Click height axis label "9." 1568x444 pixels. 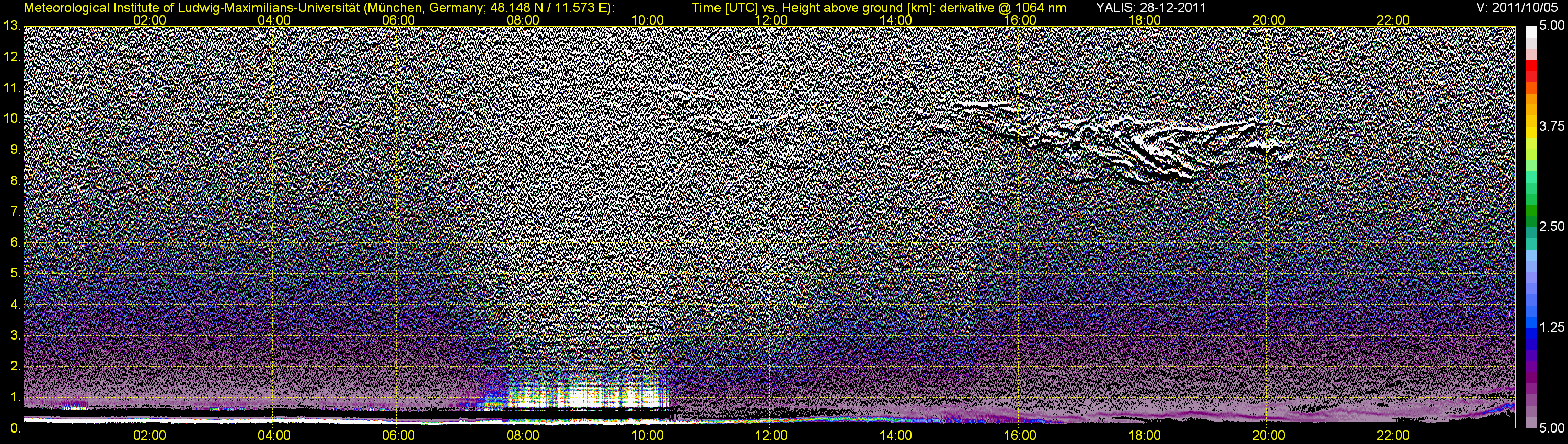pyautogui.click(x=15, y=149)
